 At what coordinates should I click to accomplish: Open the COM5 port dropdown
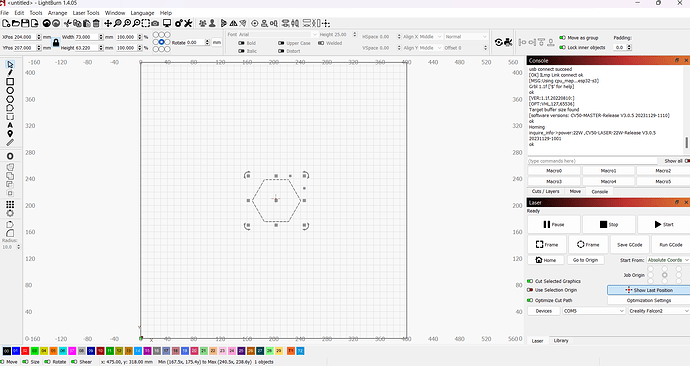pos(594,311)
